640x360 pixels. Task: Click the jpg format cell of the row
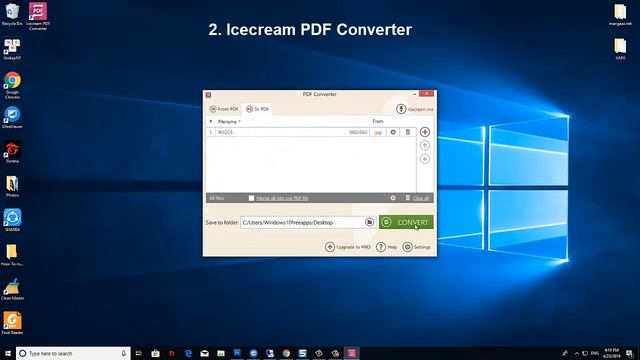[x=378, y=132]
